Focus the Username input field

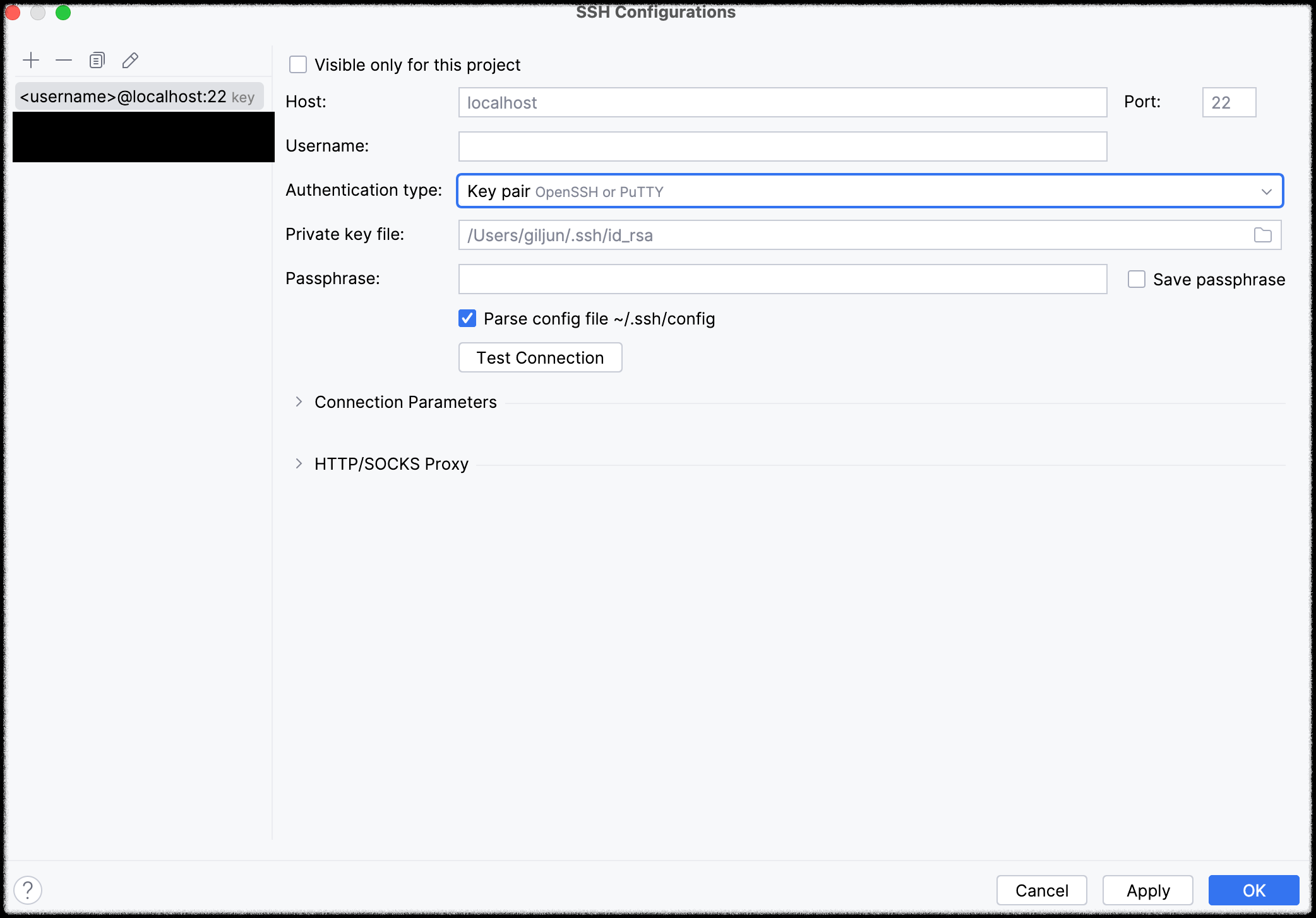tap(782, 146)
